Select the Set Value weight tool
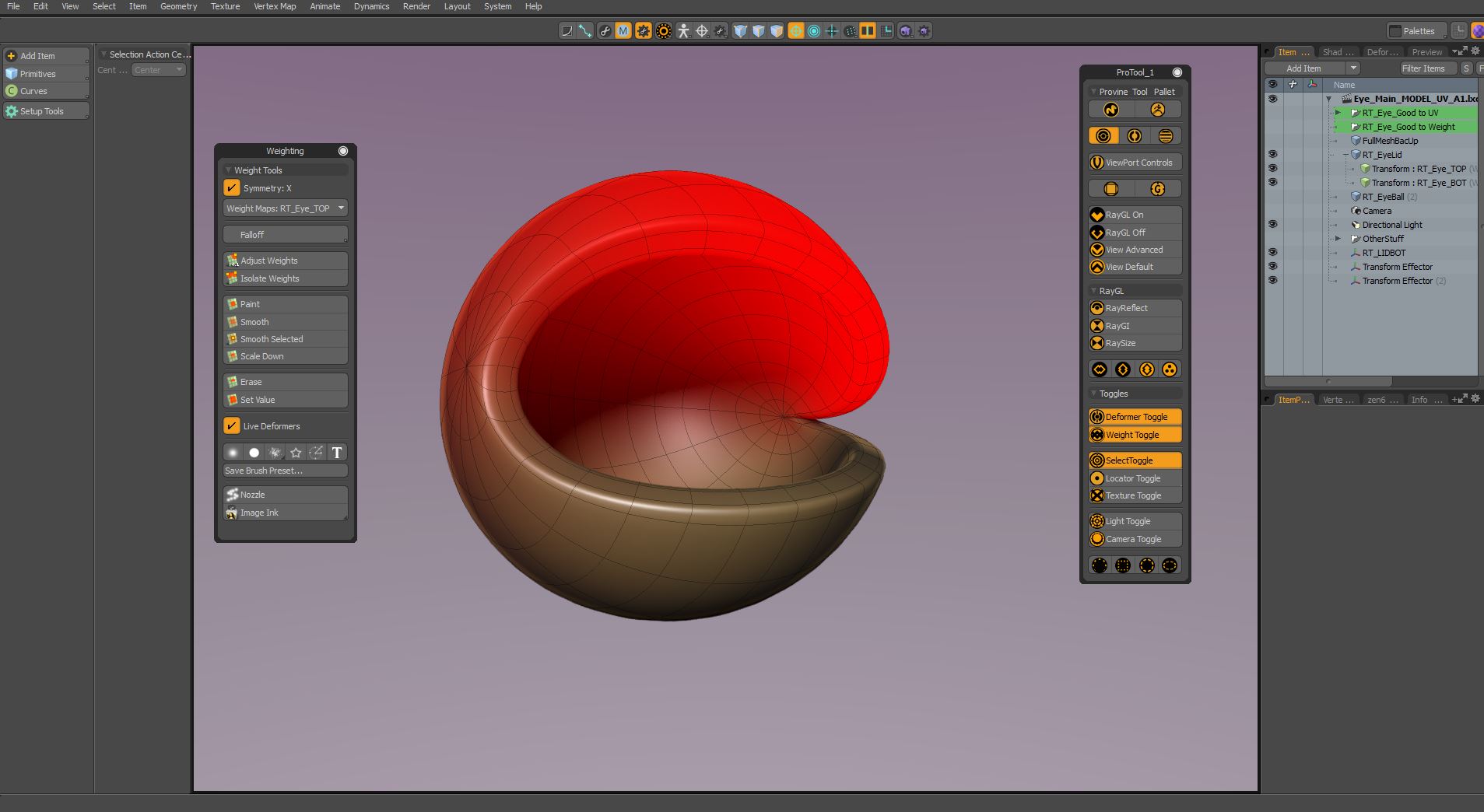 pos(285,400)
